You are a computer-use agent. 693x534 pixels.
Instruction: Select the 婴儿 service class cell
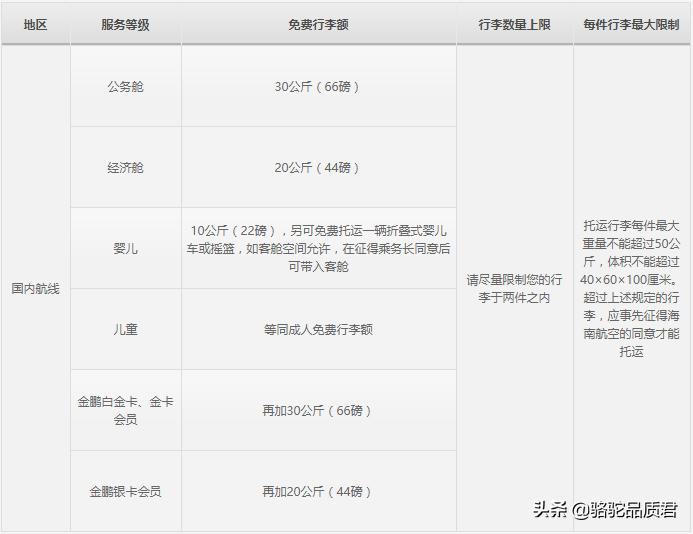tap(126, 248)
